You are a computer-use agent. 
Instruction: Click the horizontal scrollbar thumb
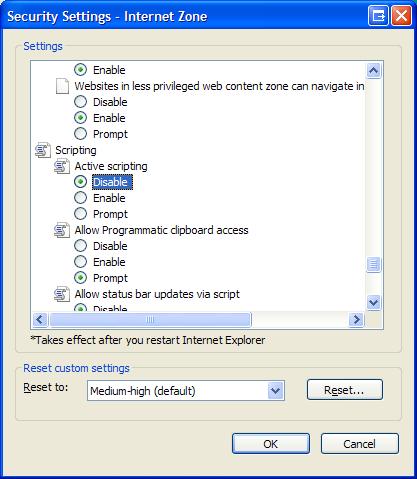pos(150,320)
